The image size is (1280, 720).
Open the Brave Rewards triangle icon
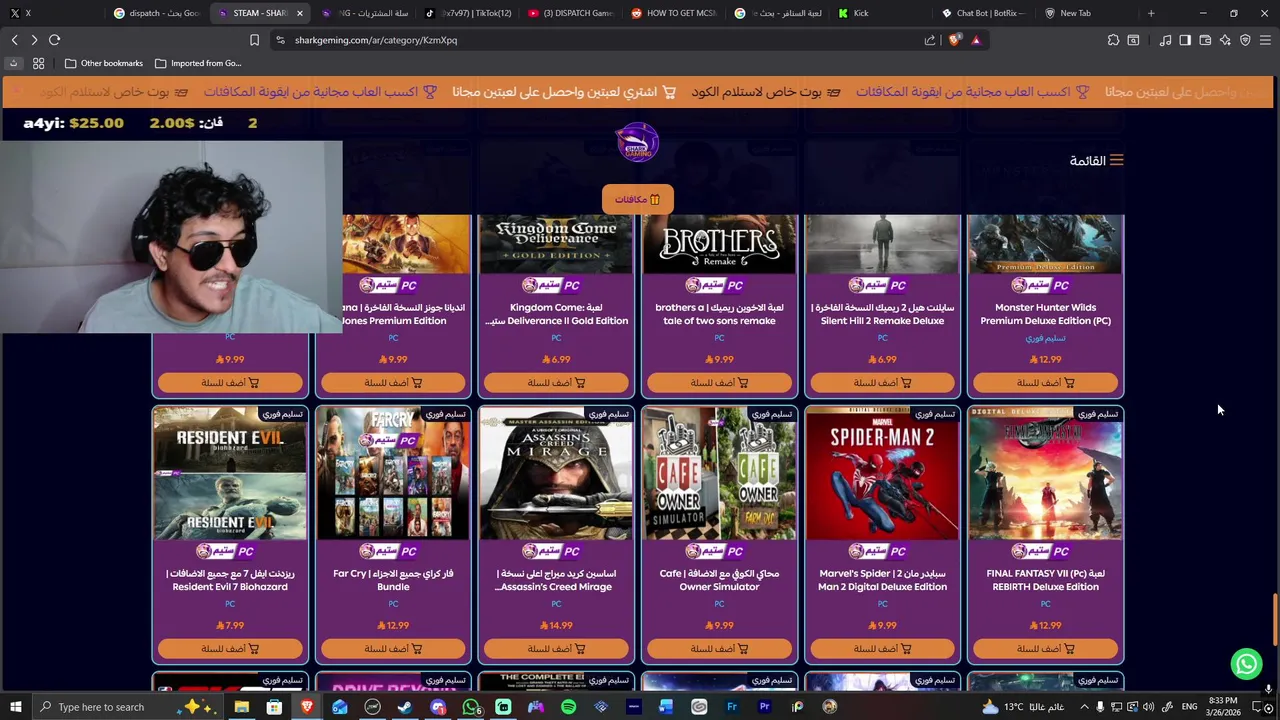point(976,40)
